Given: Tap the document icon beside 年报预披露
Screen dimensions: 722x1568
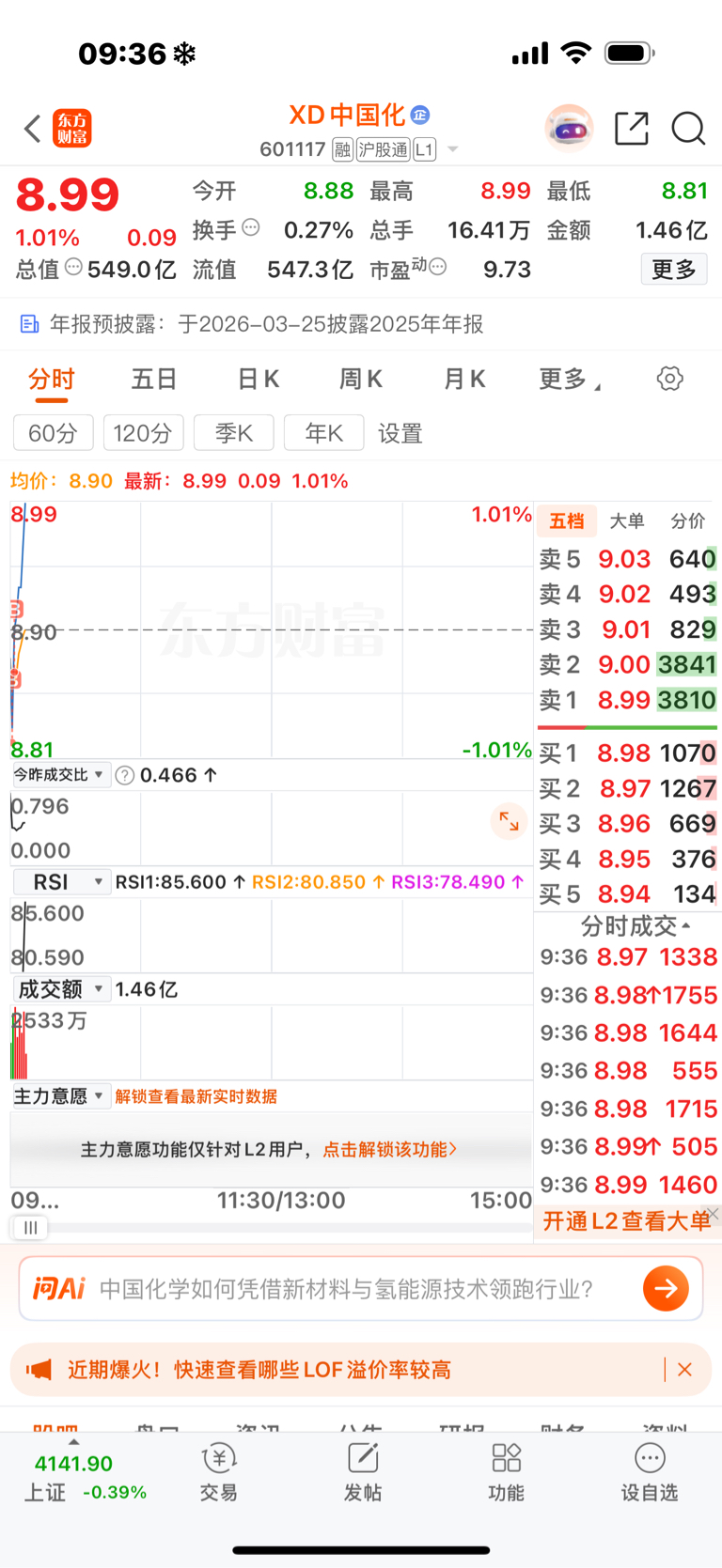Looking at the screenshot, I should coord(29,324).
